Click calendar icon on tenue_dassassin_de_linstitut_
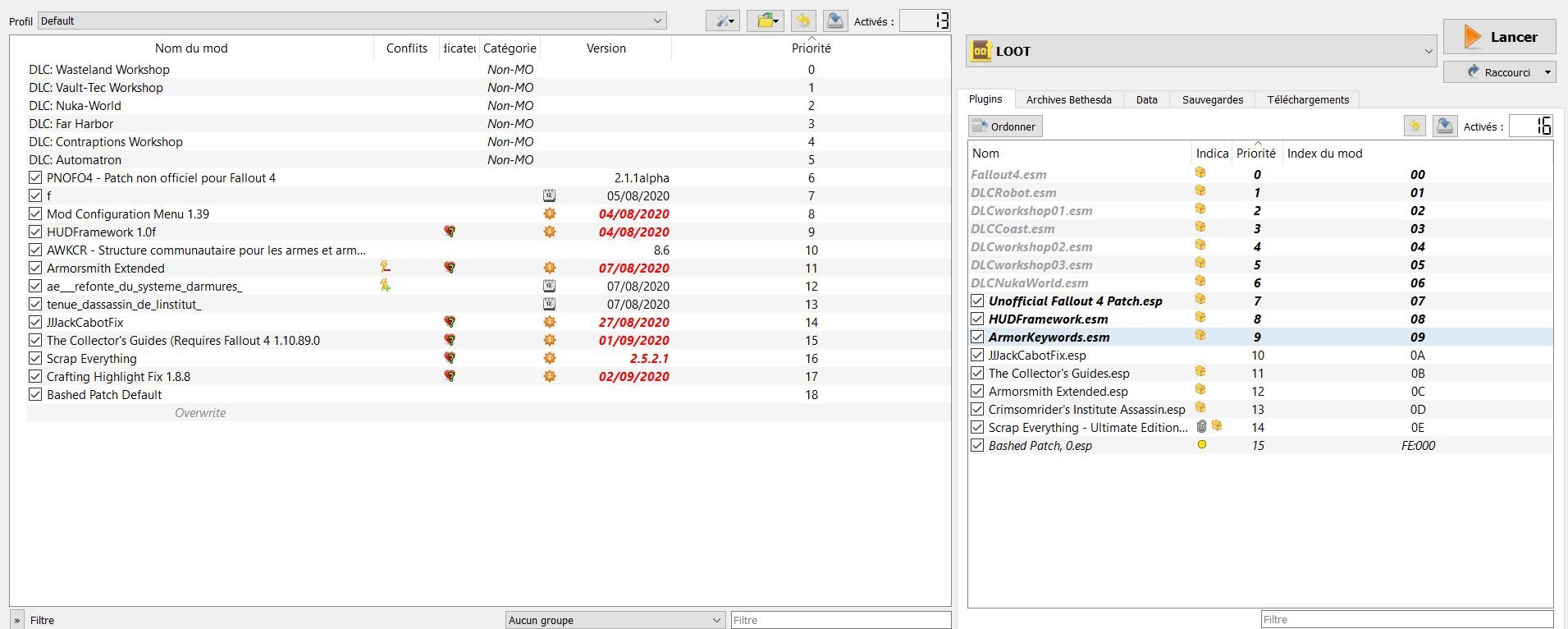 [x=550, y=304]
